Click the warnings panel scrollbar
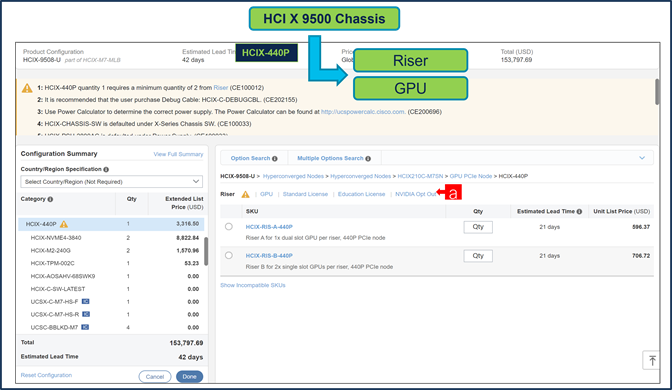The height and width of the screenshot is (390, 672). tap(657, 92)
